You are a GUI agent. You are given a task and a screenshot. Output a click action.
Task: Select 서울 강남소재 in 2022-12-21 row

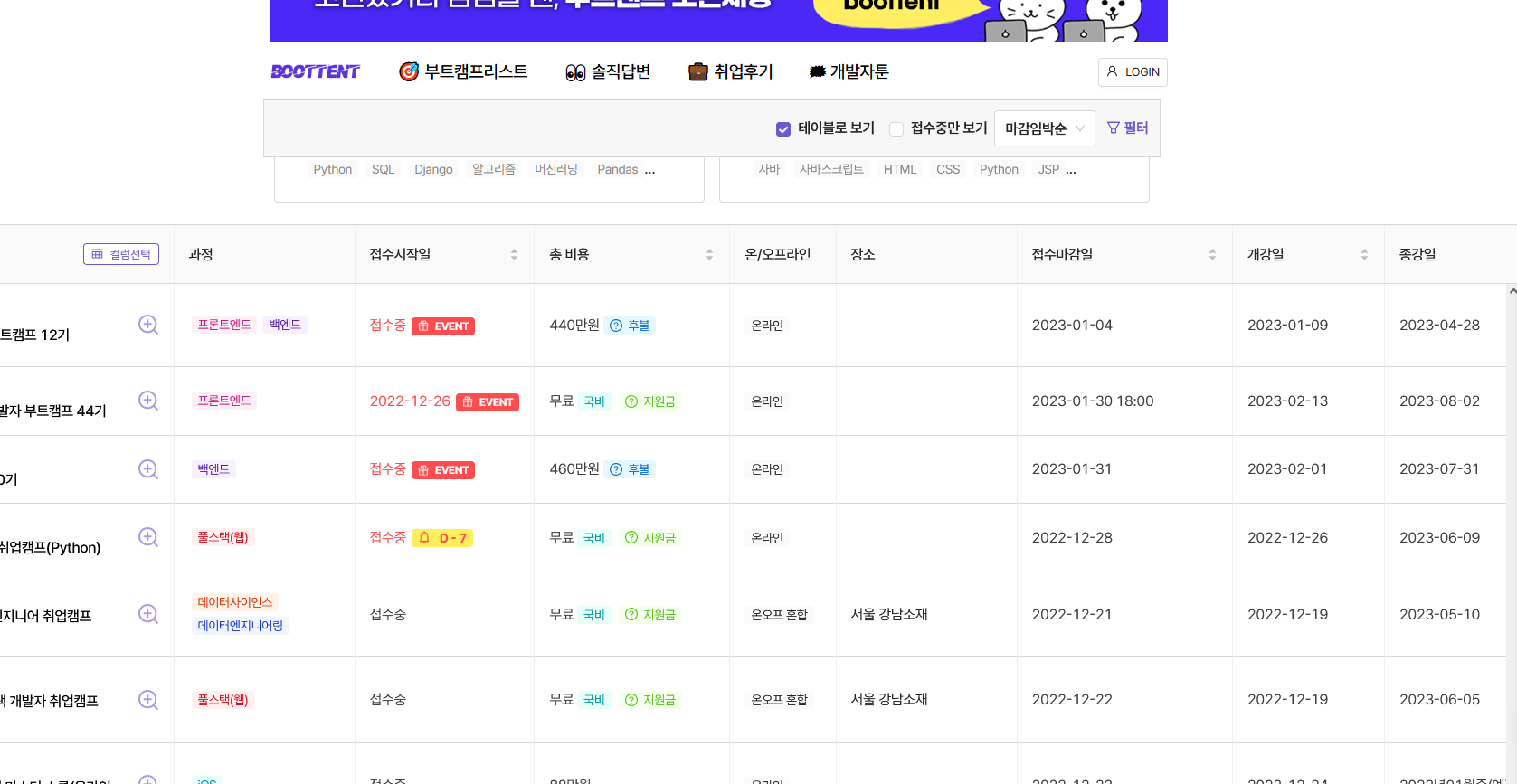[x=889, y=614]
